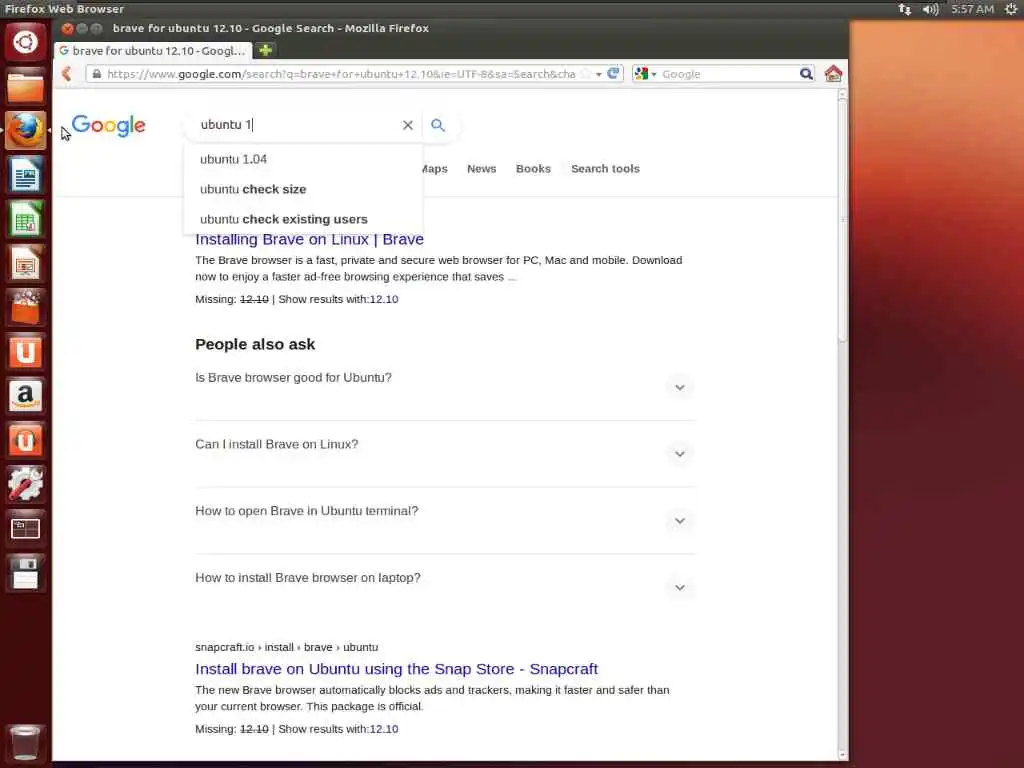The image size is (1024, 768).
Task: Open System Settings from the launcher
Action: click(25, 485)
